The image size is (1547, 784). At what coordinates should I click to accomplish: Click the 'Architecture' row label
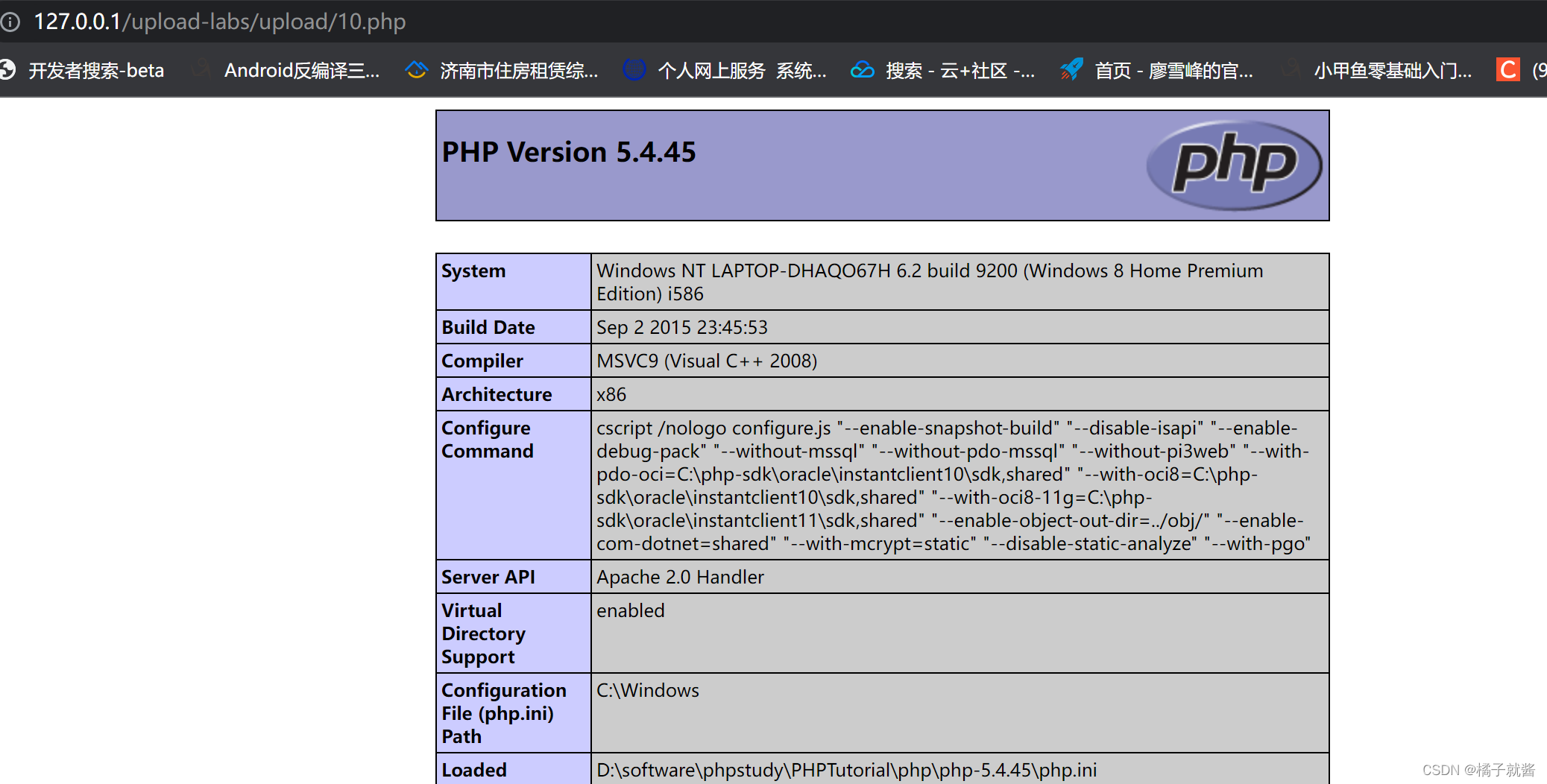497,395
